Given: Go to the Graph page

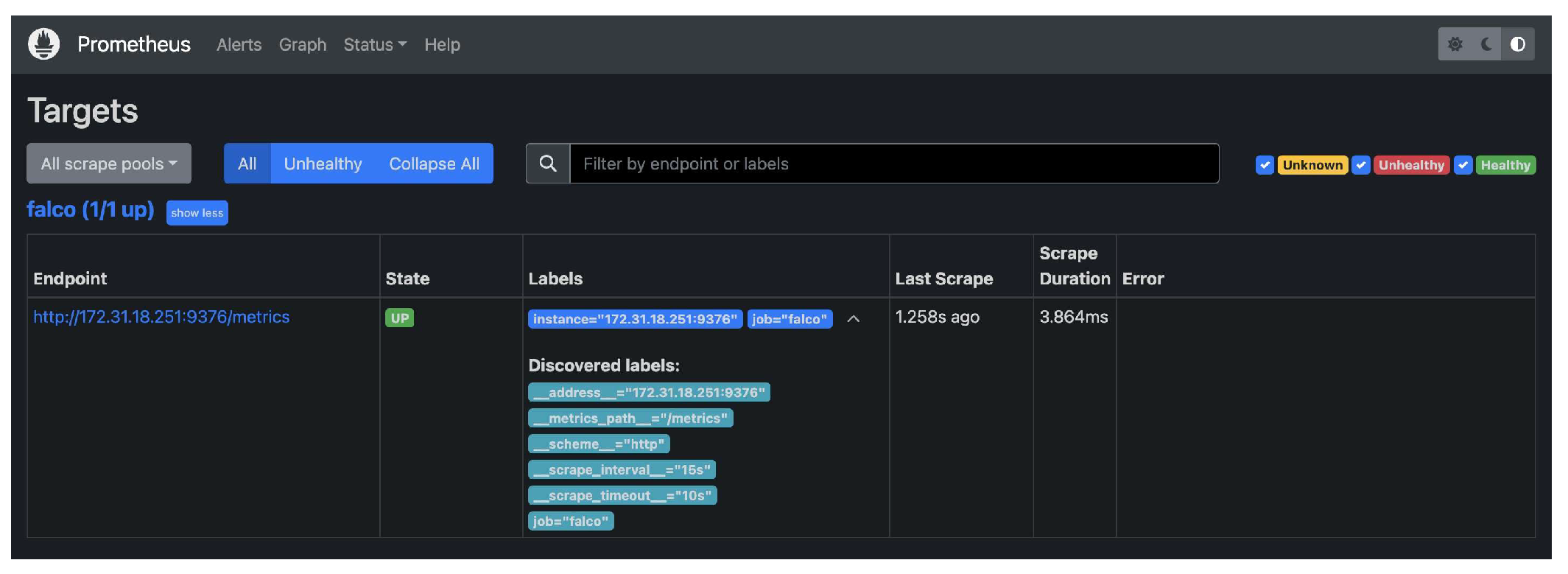Looking at the screenshot, I should coord(302,45).
